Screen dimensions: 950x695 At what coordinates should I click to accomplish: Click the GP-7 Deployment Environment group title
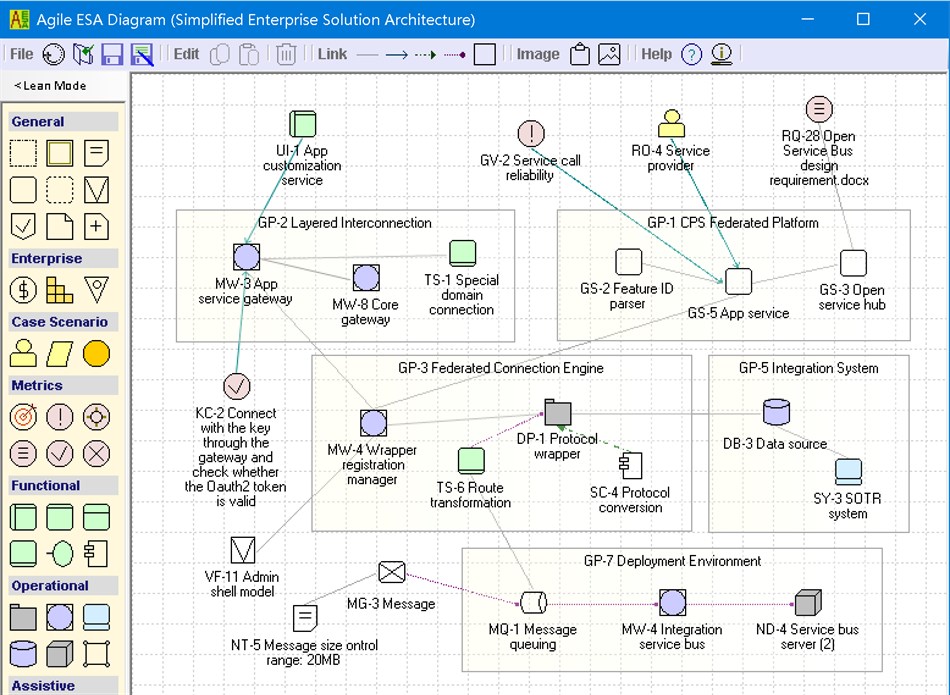tap(673, 562)
